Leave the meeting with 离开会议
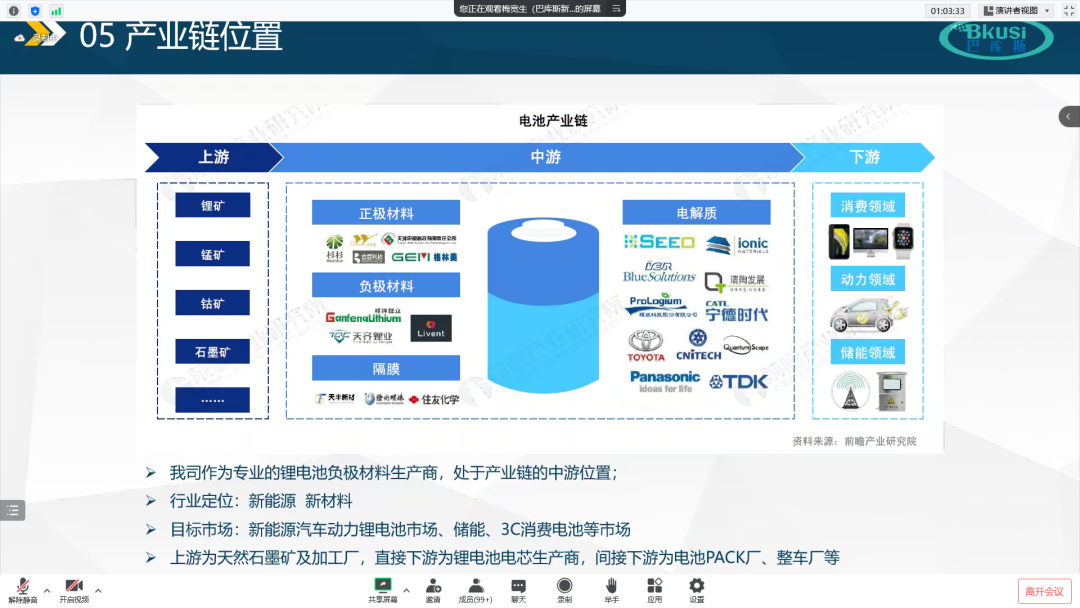 [x=1044, y=591]
